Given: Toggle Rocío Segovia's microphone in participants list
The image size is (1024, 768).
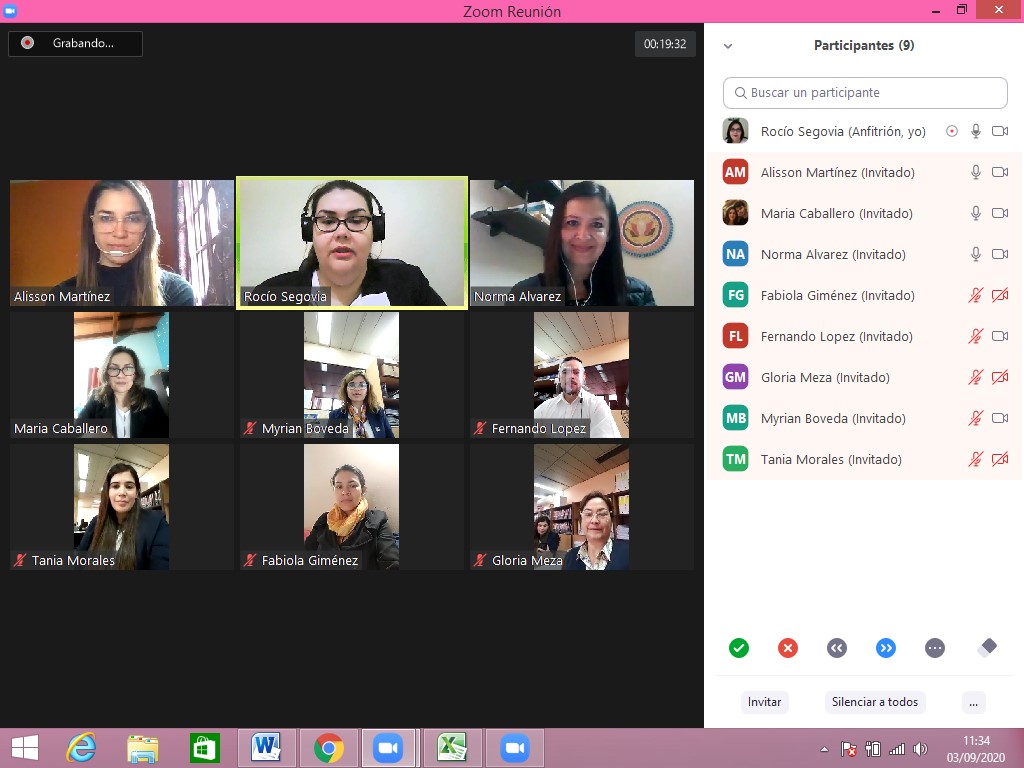Looking at the screenshot, I should pyautogui.click(x=976, y=131).
